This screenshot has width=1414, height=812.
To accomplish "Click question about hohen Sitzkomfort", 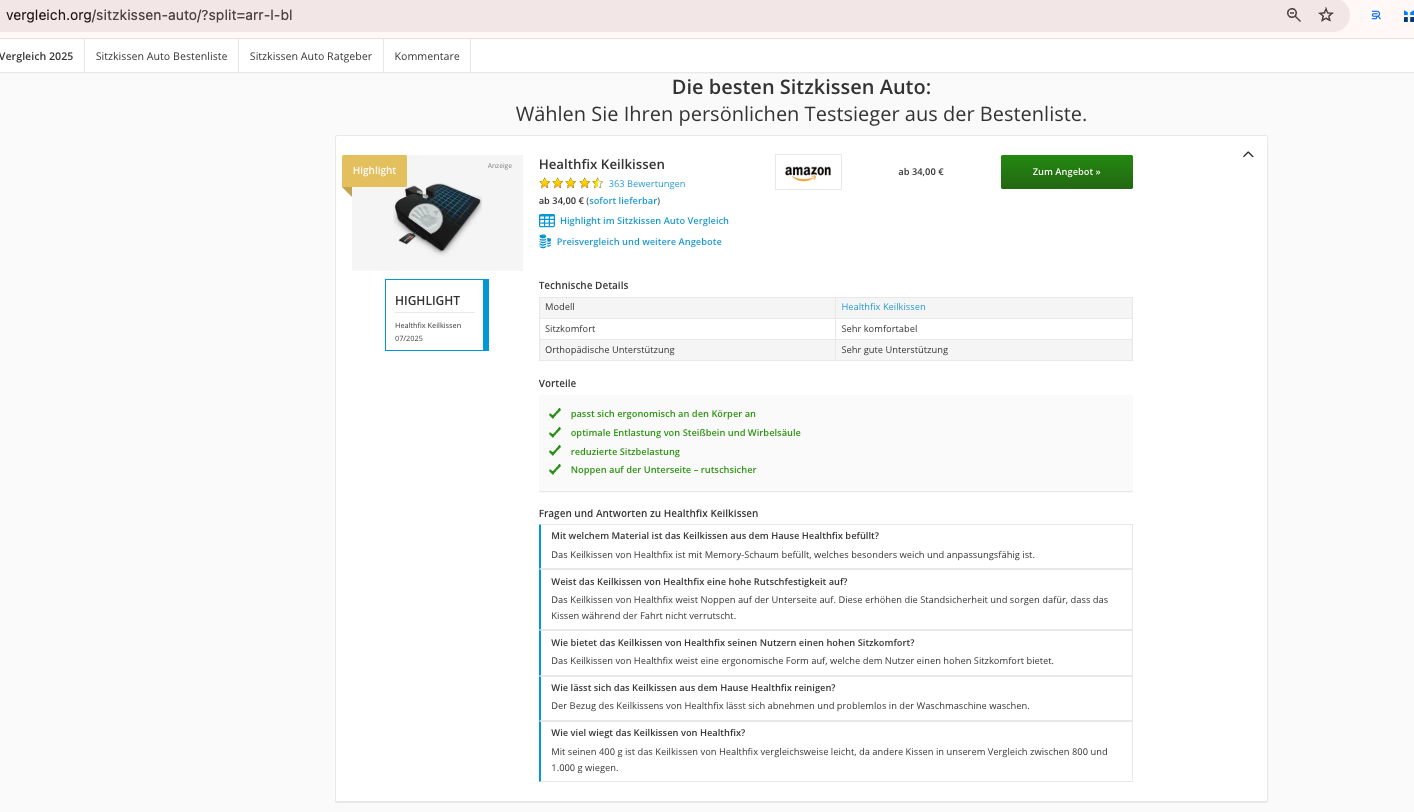I will (733, 643).
